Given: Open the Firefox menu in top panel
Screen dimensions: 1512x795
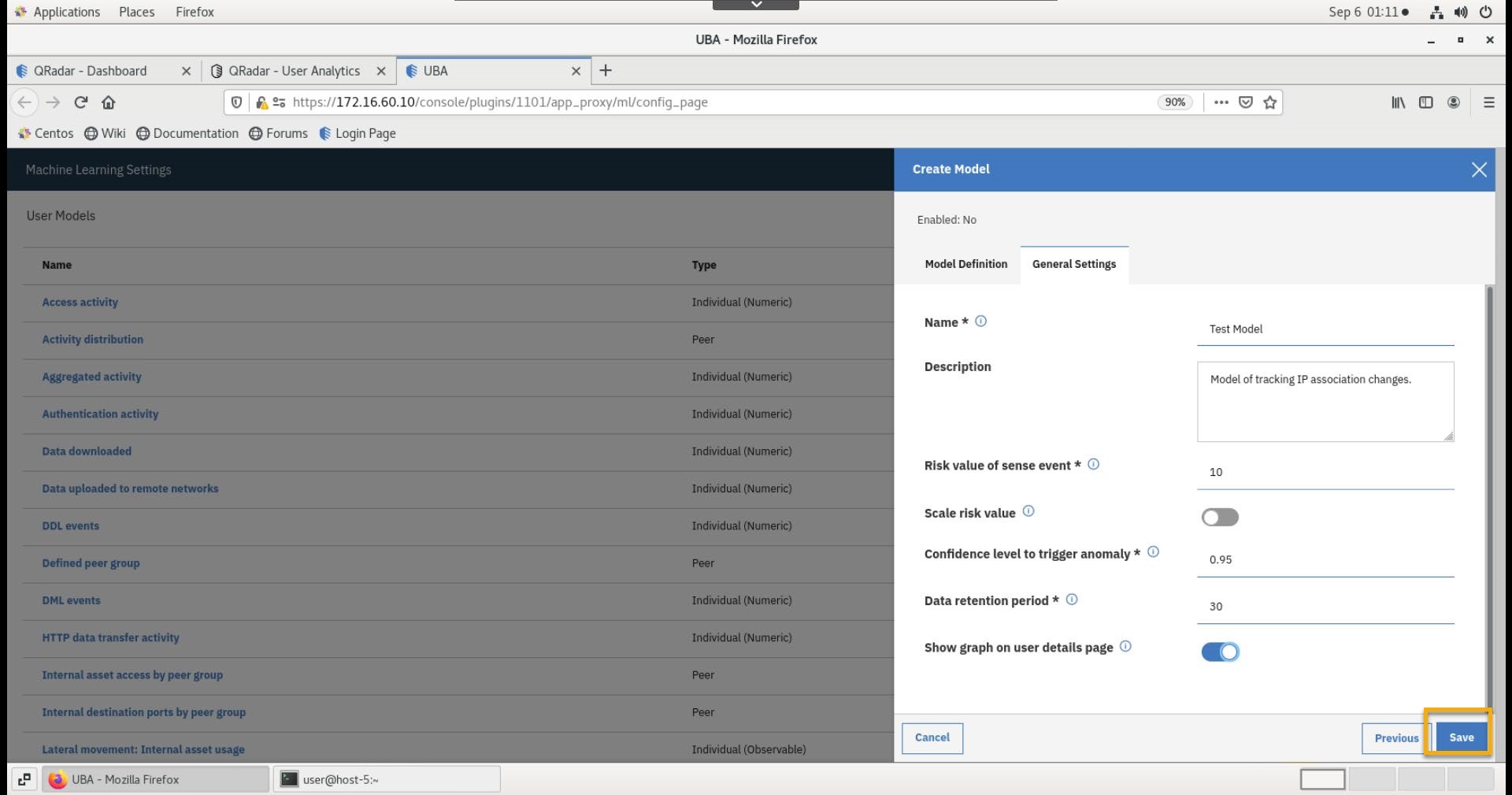Looking at the screenshot, I should tap(195, 12).
